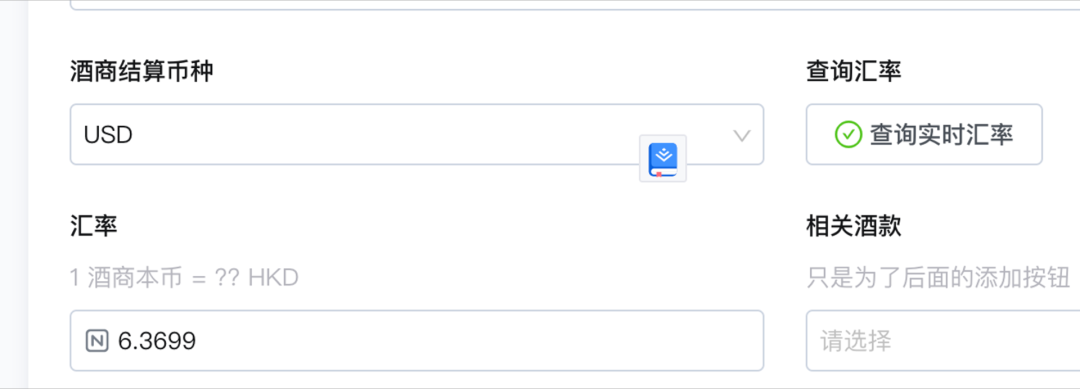Open the 请选择 related wine dropdown
The height and width of the screenshot is (389, 1080).
coord(943,340)
